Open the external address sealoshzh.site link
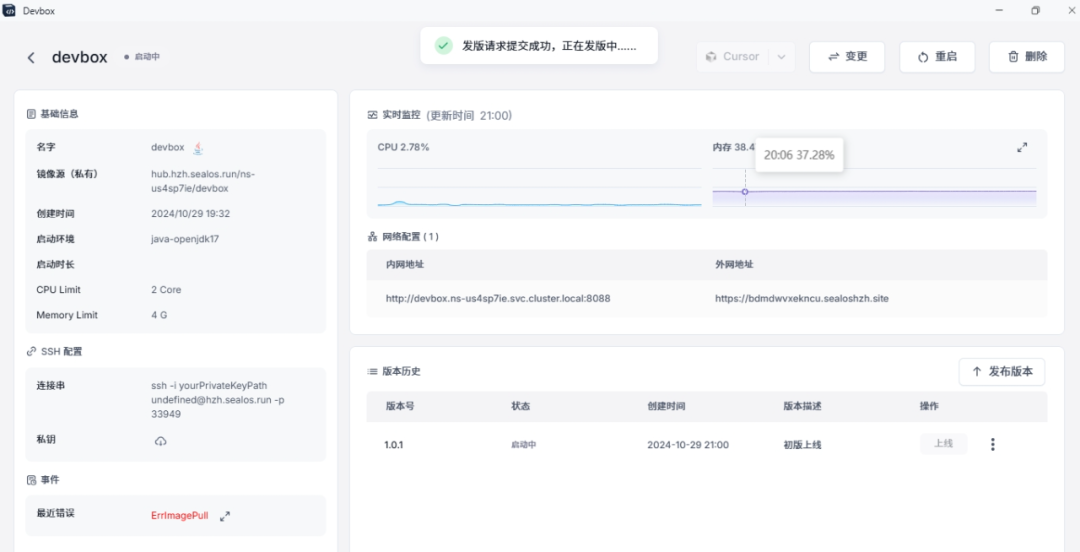Viewport: 1080px width, 552px height. 801,298
